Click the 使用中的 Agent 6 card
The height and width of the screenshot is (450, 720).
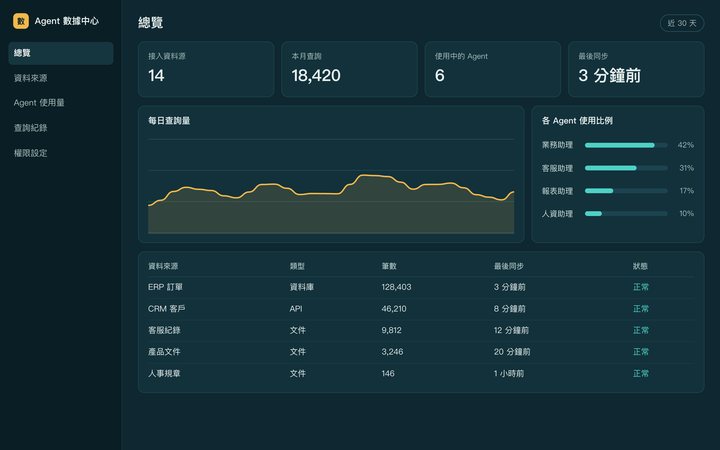pos(493,69)
